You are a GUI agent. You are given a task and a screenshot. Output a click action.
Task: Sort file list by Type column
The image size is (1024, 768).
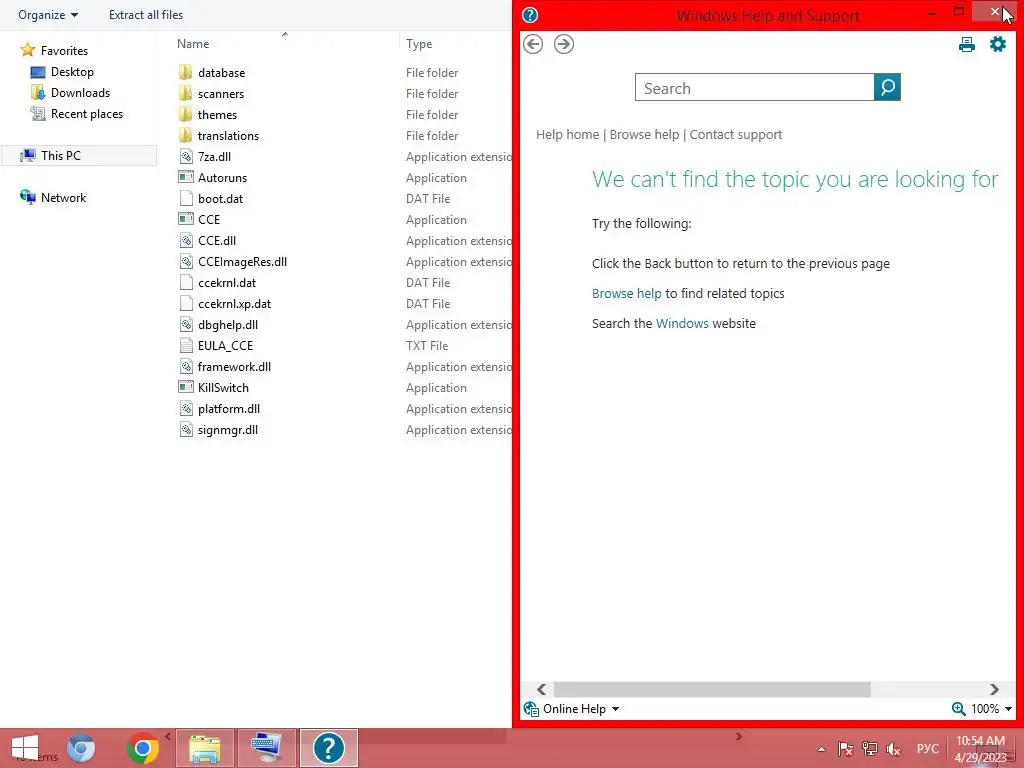tap(419, 44)
